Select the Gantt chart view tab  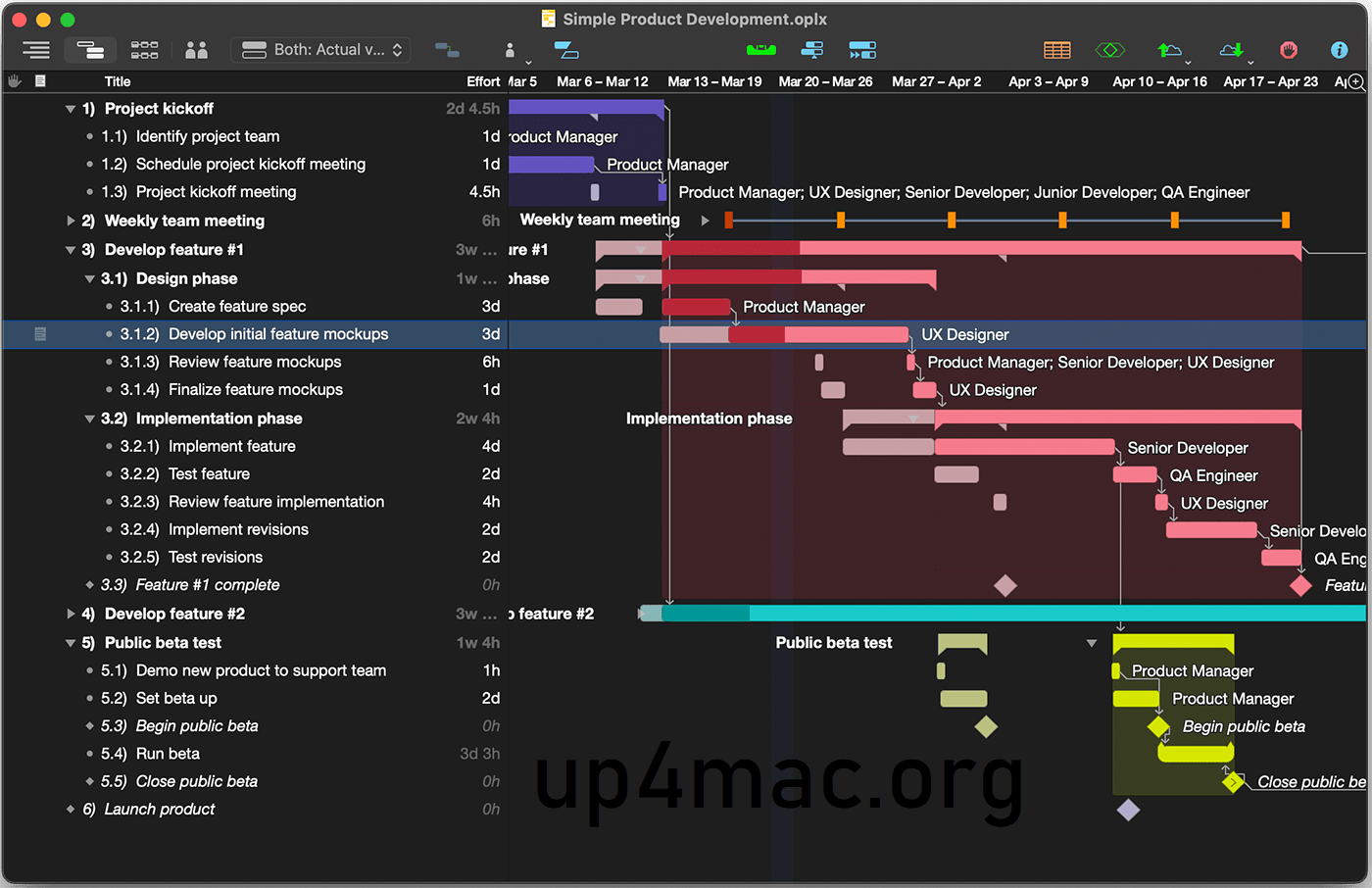point(90,50)
